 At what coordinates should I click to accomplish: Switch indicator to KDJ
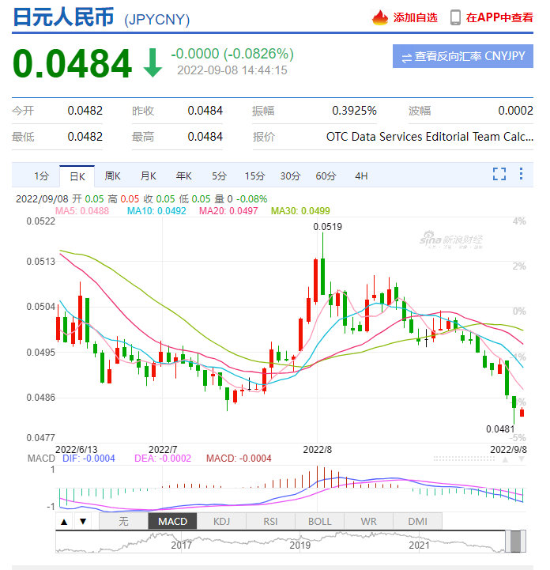point(221,522)
